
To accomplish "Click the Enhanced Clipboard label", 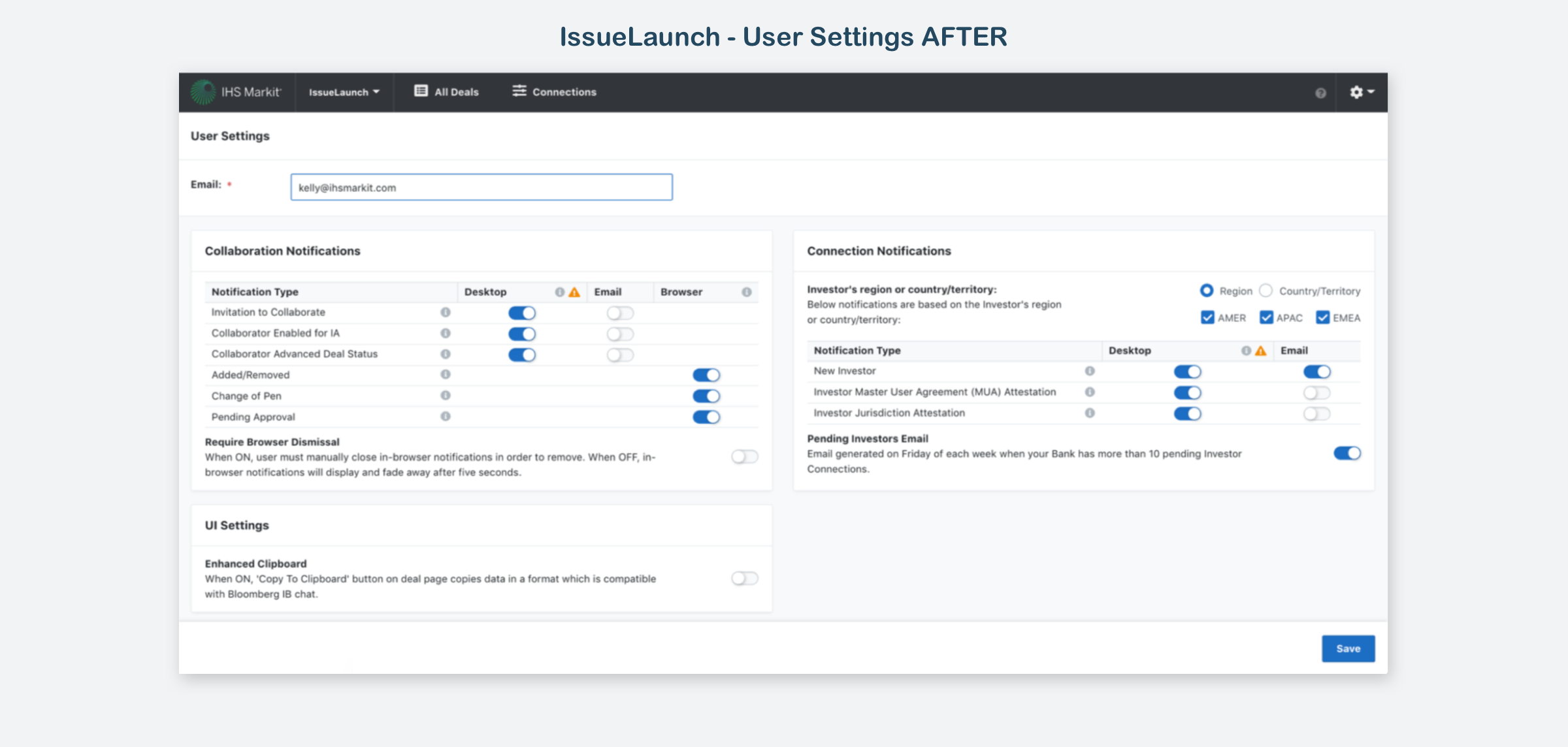I will (255, 564).
